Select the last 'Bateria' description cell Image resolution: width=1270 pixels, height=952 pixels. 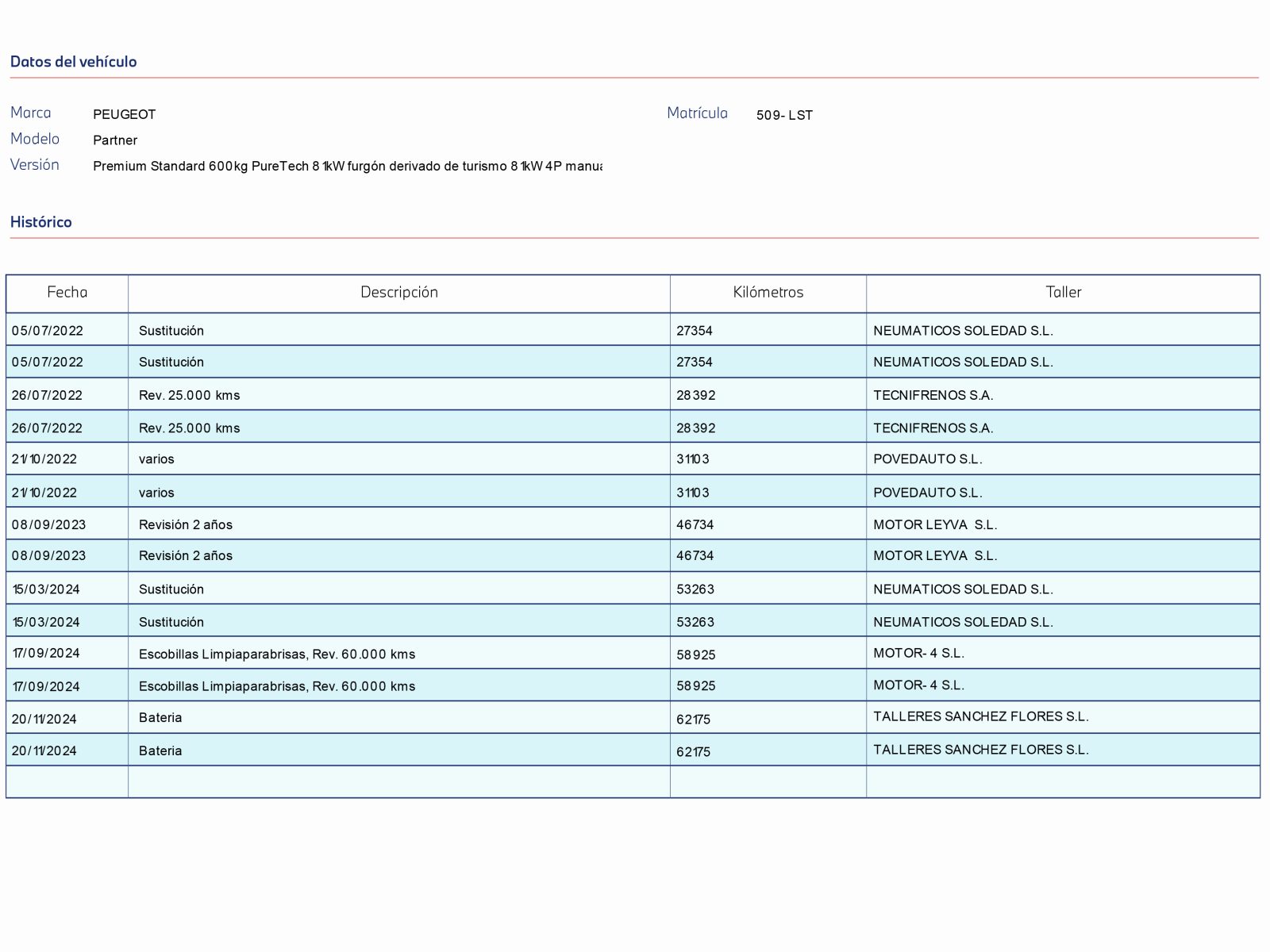pyautogui.click(x=160, y=750)
